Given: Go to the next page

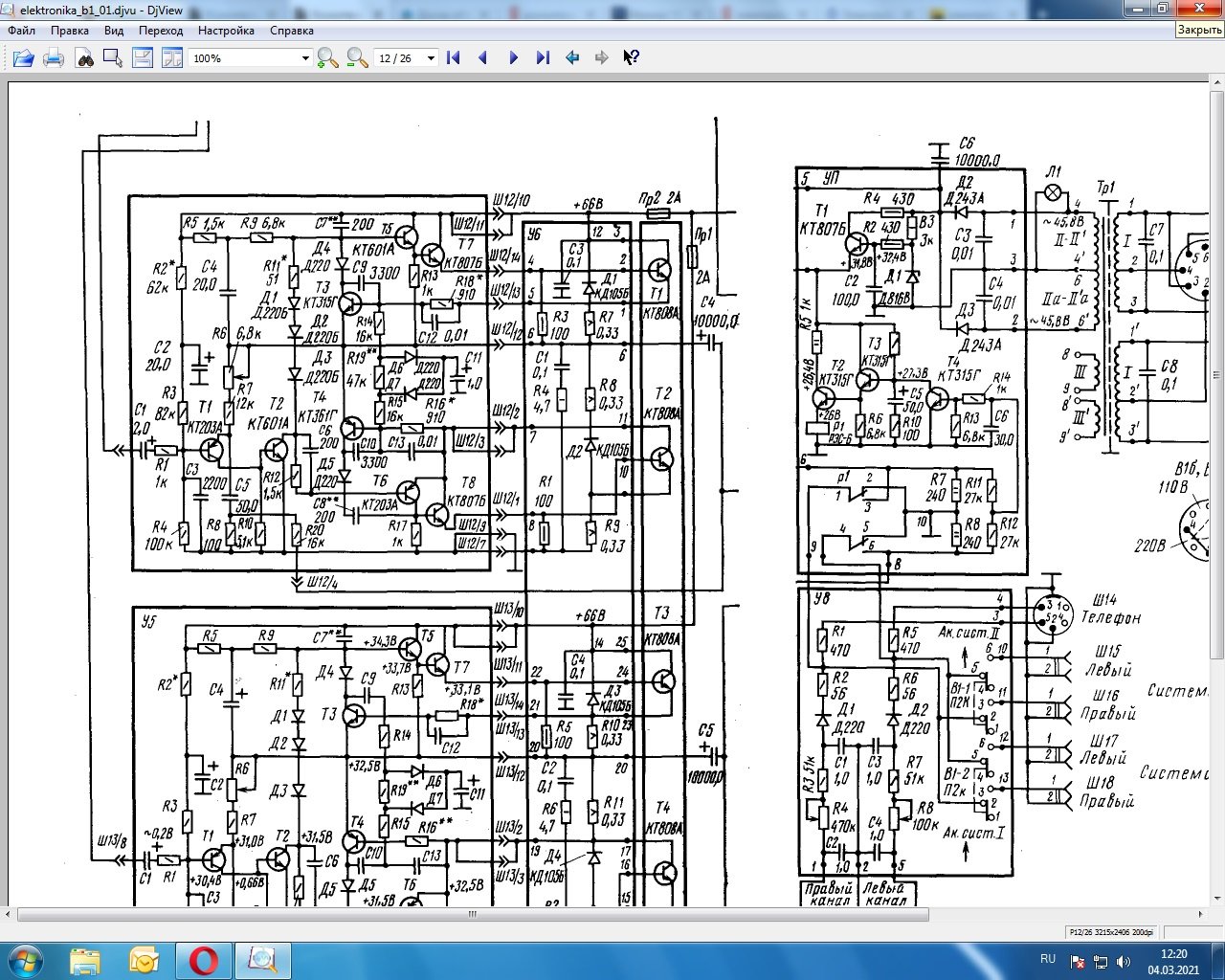Looking at the screenshot, I should click(x=513, y=58).
